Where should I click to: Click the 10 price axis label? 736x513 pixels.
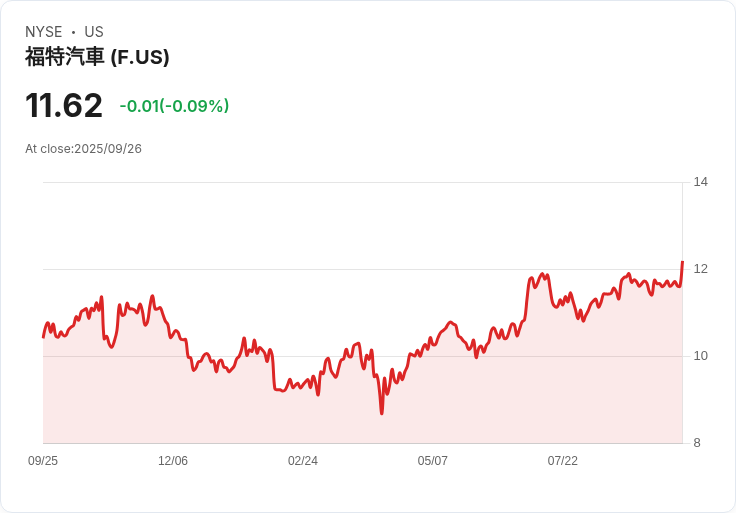[x=701, y=356]
